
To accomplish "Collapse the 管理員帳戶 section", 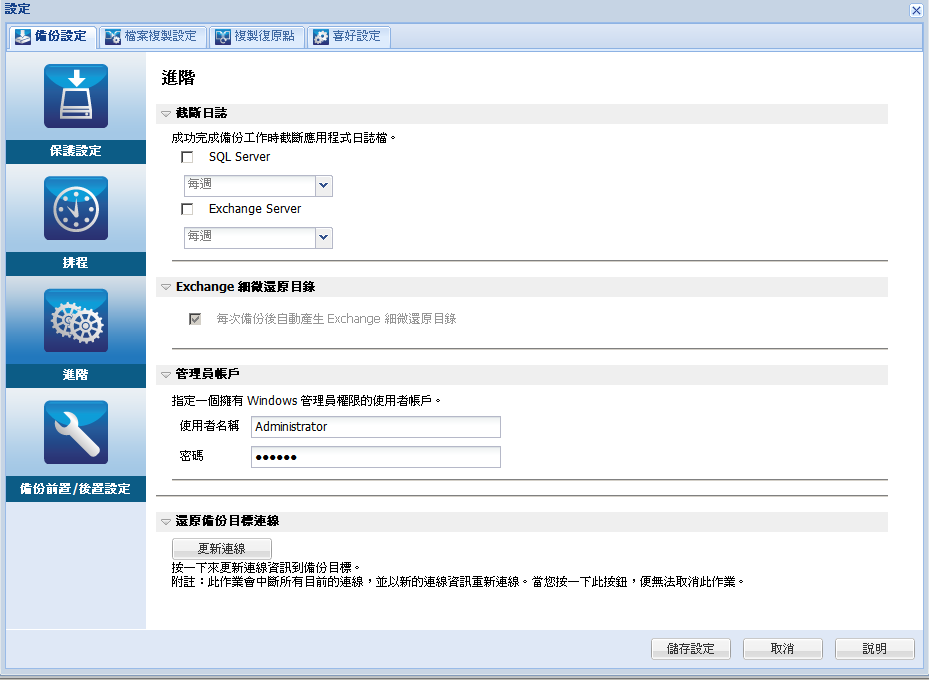I will tap(165, 374).
